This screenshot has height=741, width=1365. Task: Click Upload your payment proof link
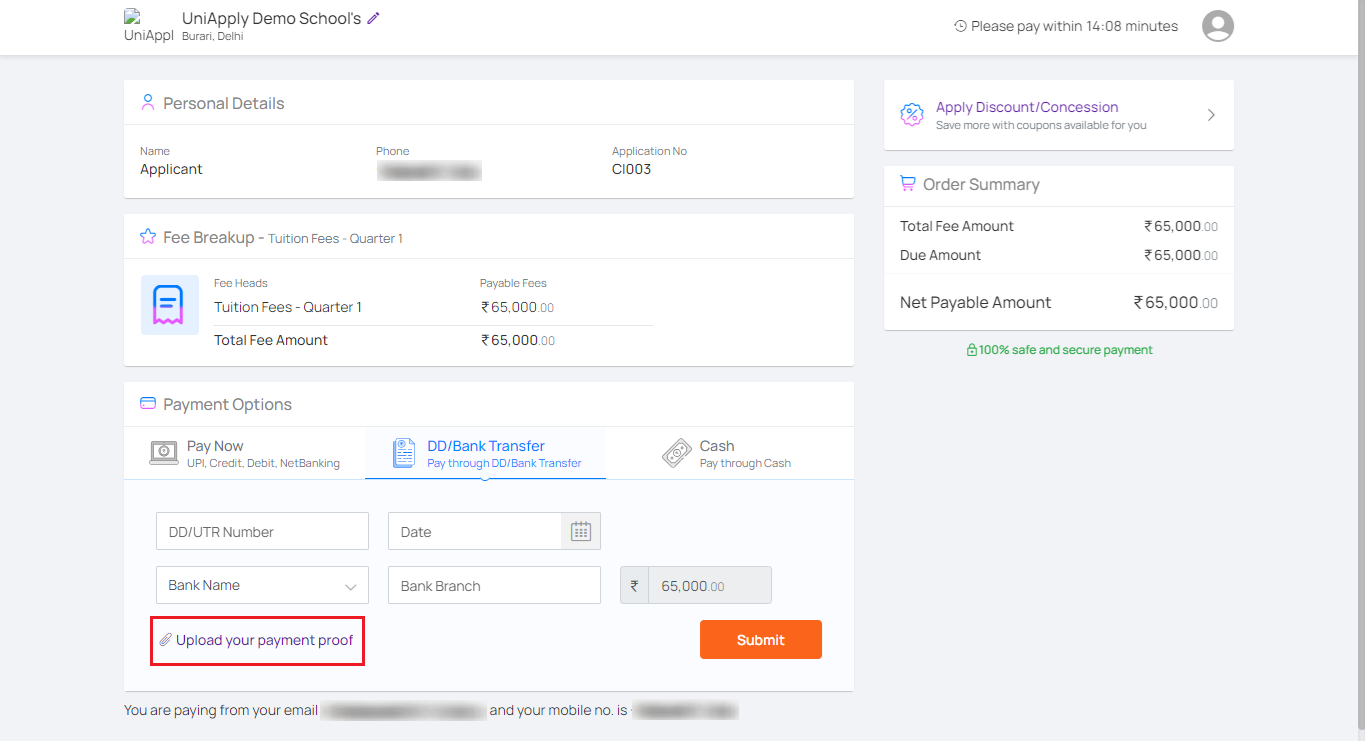[x=264, y=640]
